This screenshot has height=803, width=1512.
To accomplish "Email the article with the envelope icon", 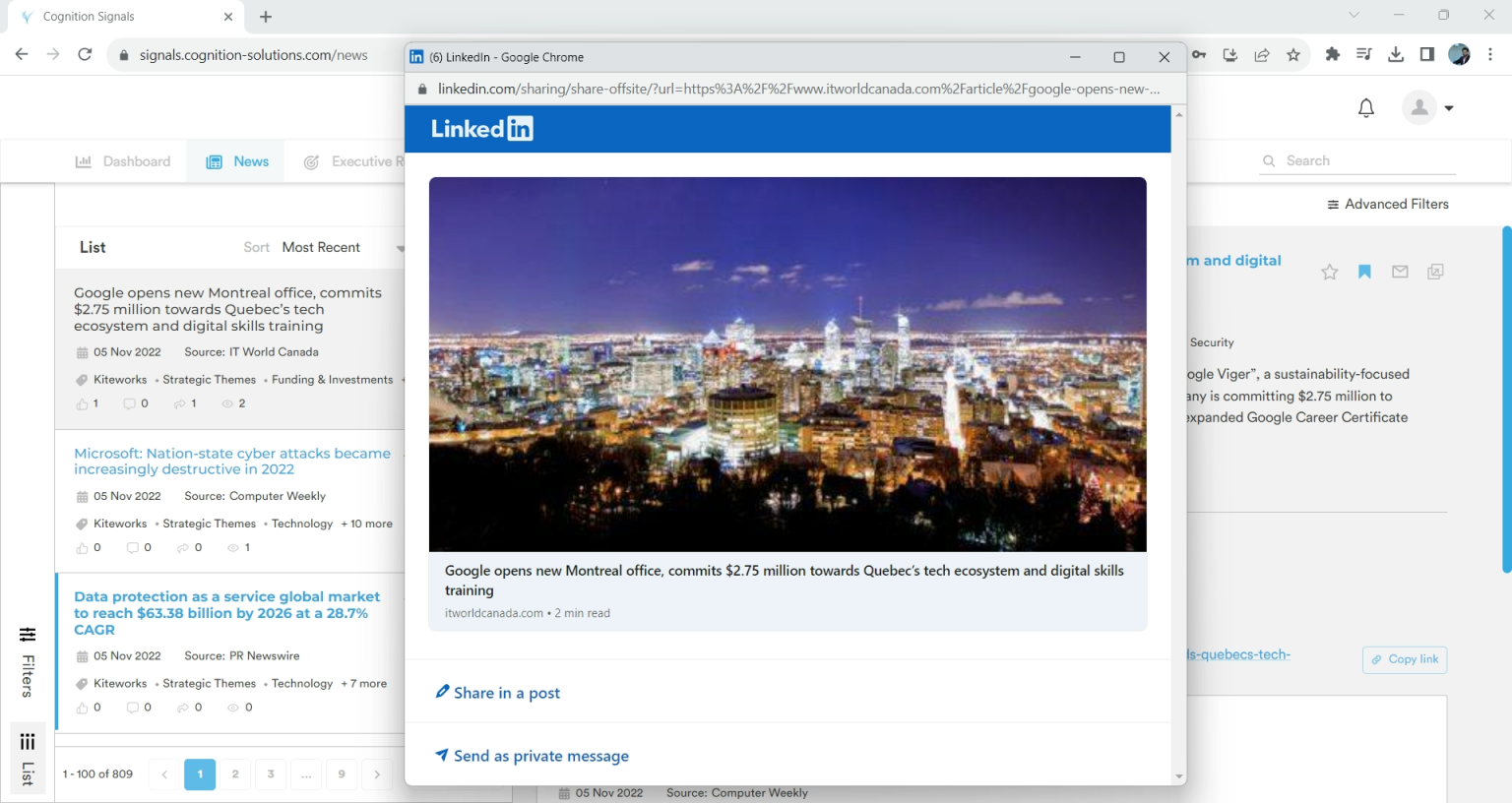I will point(1400,272).
